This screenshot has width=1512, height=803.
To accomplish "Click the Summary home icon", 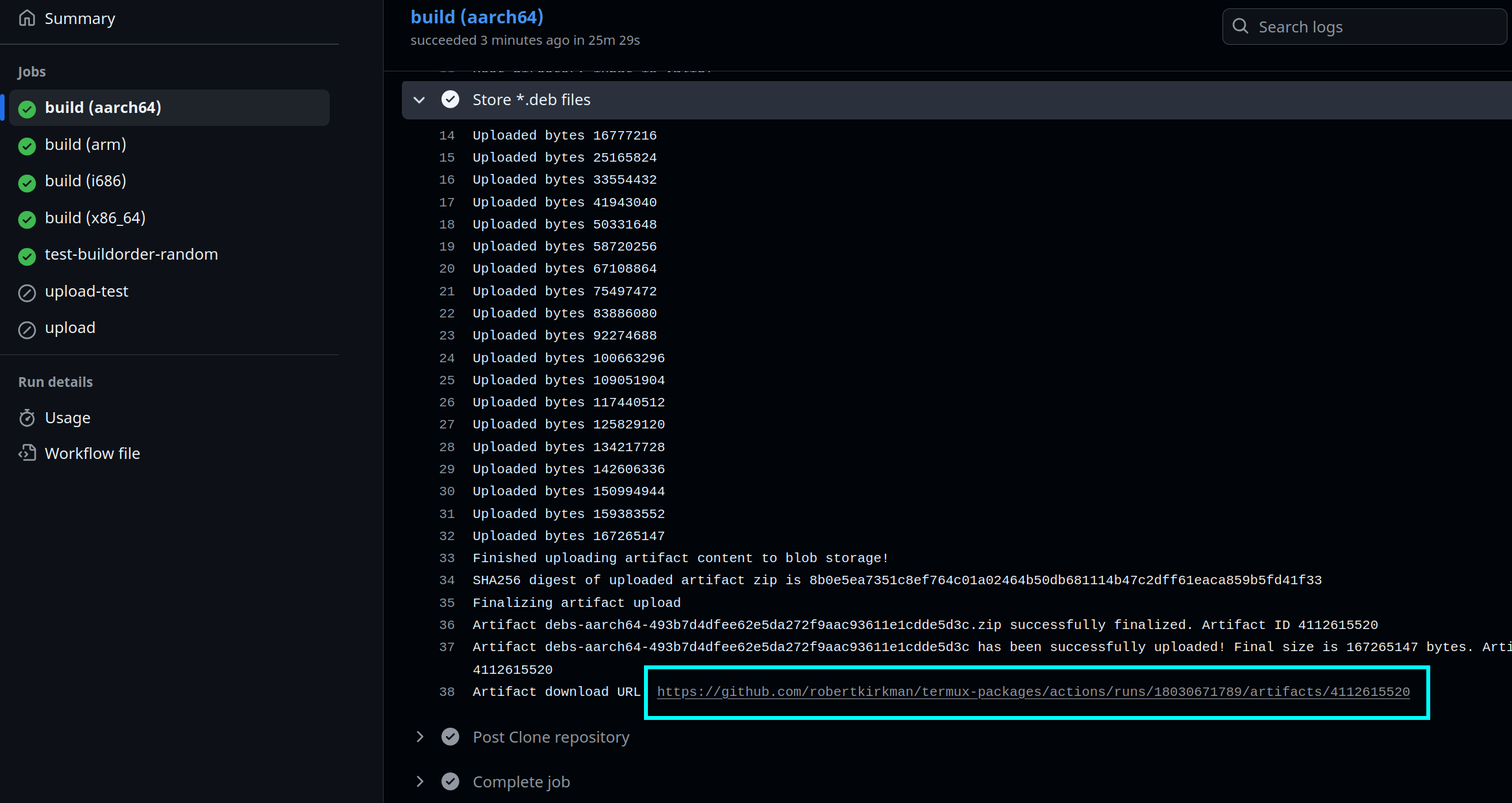I will 27,18.
